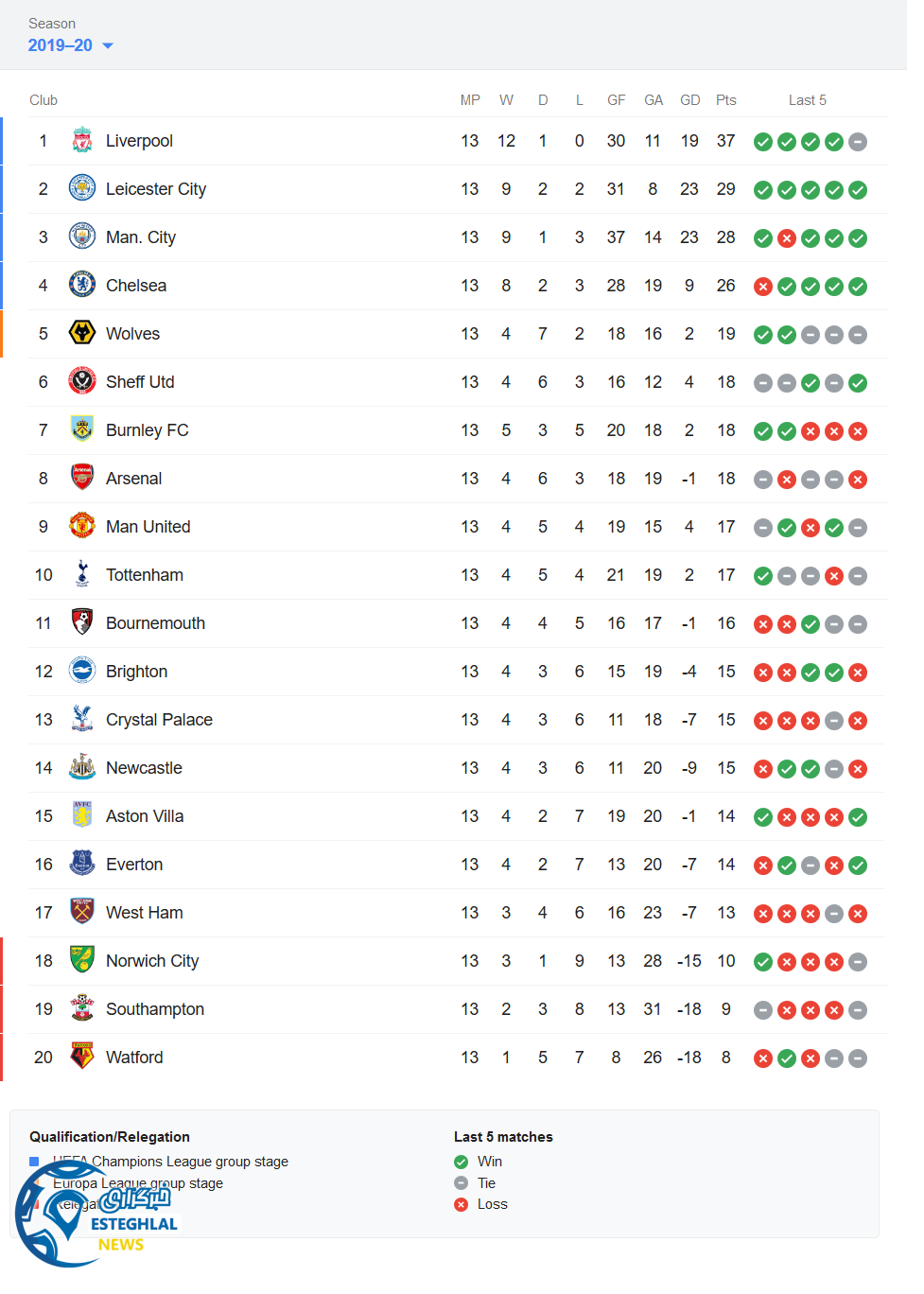Click the Last 5 column header
924x1294 pixels.
[807, 100]
